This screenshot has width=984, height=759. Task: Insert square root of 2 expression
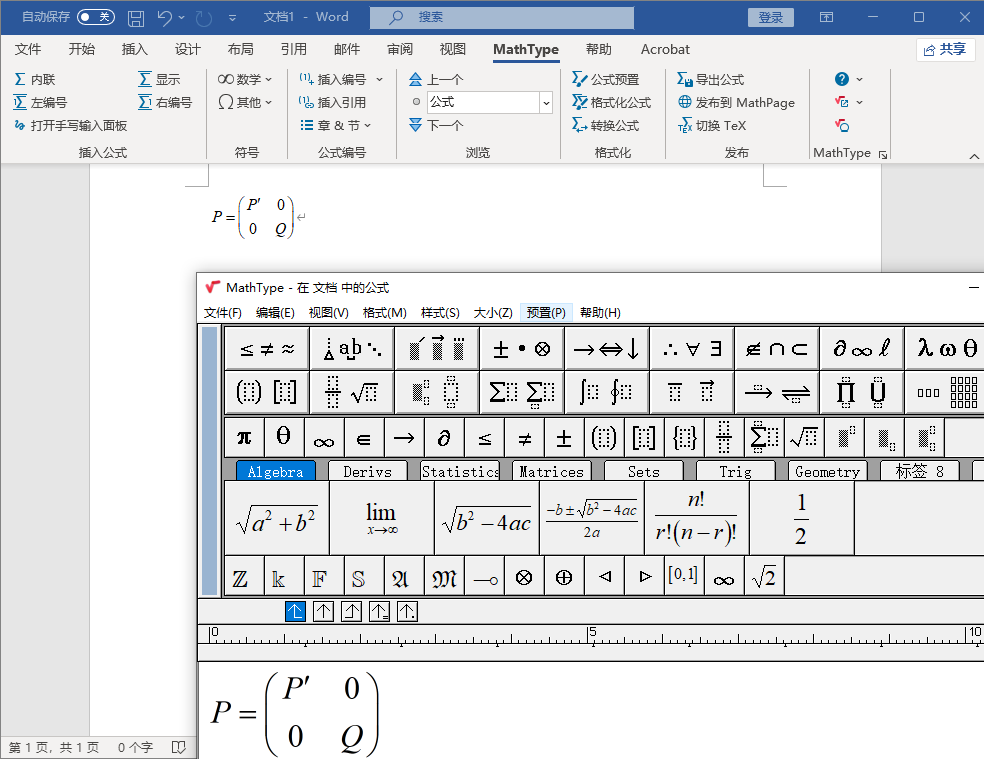click(764, 576)
